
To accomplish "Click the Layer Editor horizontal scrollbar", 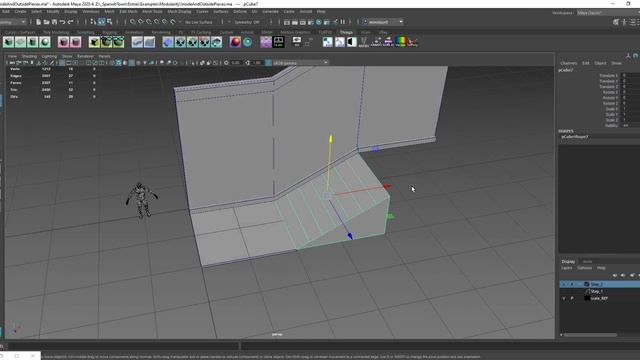I will 590,335.
